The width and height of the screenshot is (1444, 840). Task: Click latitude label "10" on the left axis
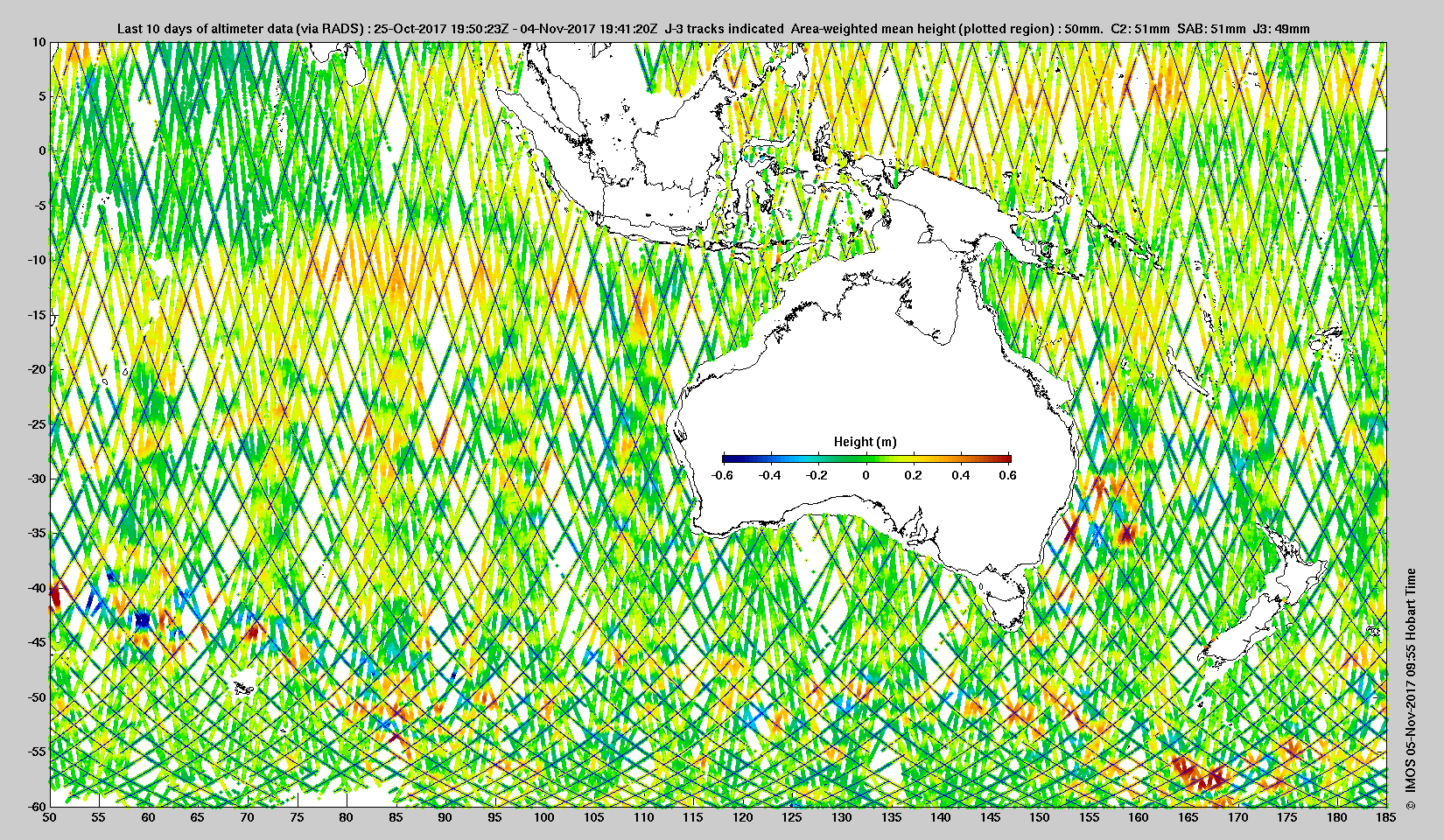(x=39, y=41)
